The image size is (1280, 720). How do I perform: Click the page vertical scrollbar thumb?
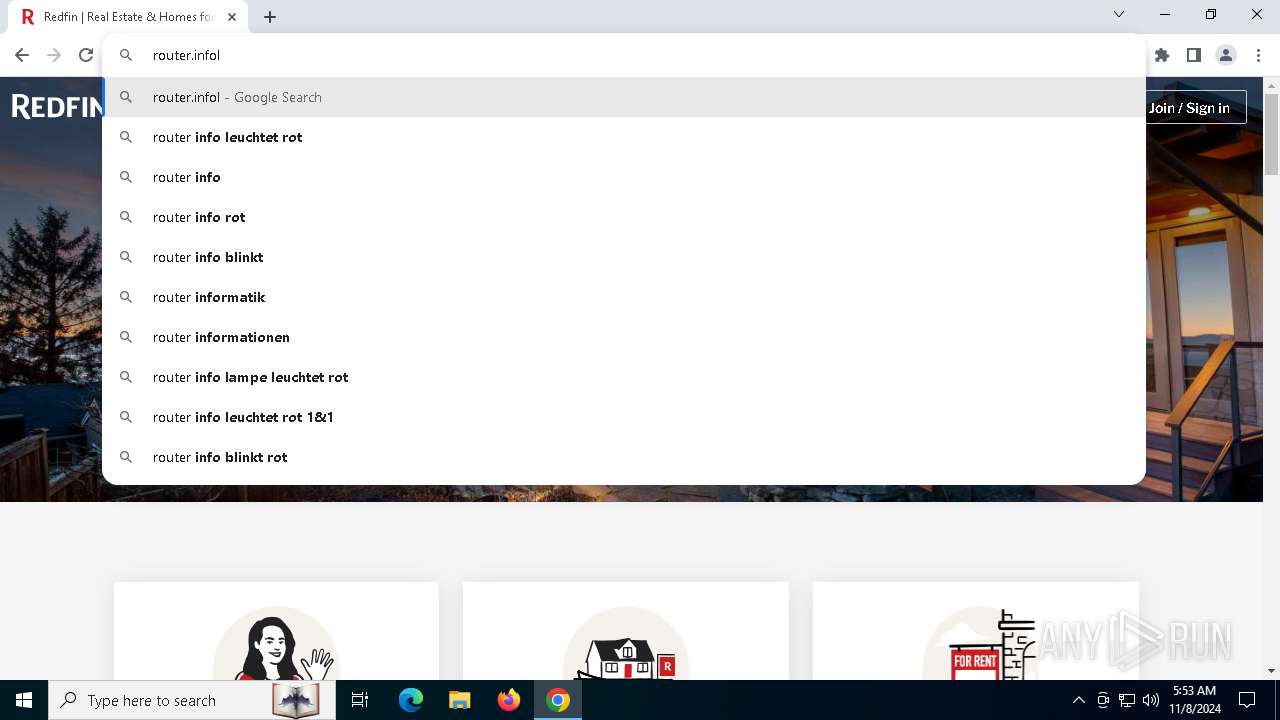coord(1271,134)
